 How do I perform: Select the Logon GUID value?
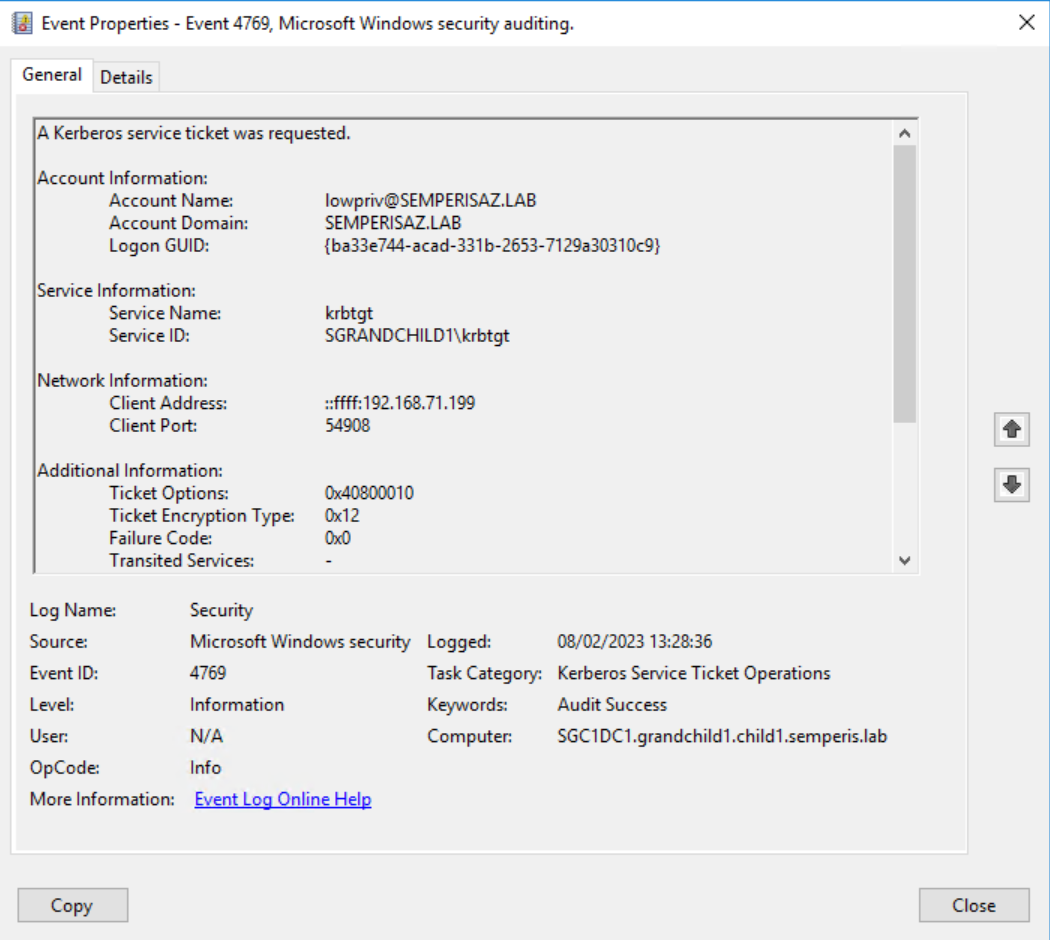[x=493, y=245]
